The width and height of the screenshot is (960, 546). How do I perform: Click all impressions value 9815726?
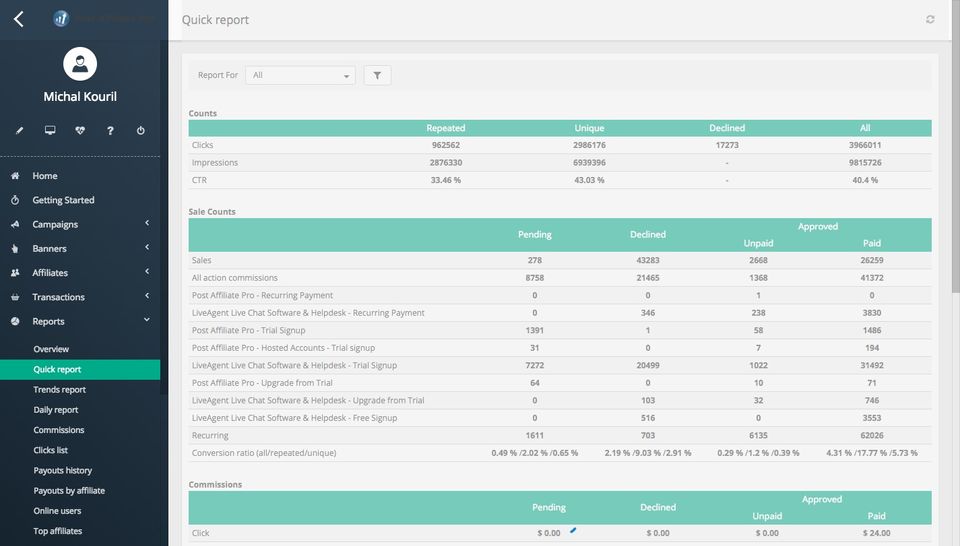pos(865,163)
